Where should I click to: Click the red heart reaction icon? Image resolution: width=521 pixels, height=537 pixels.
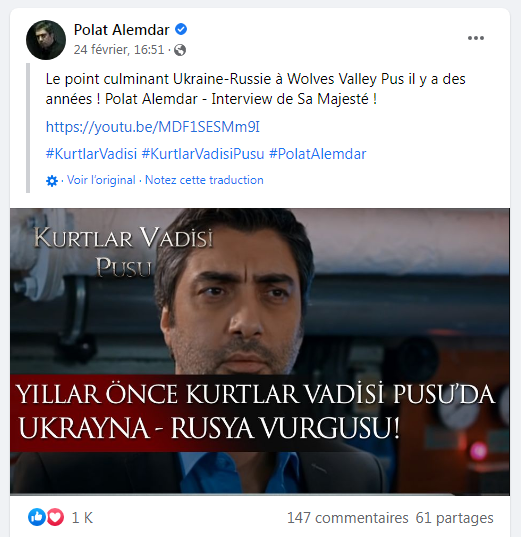[55, 517]
